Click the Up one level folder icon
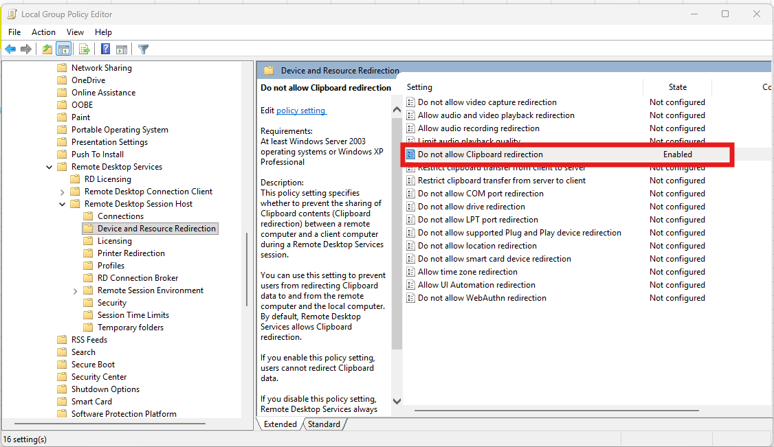This screenshot has height=447, width=774. pyautogui.click(x=47, y=49)
